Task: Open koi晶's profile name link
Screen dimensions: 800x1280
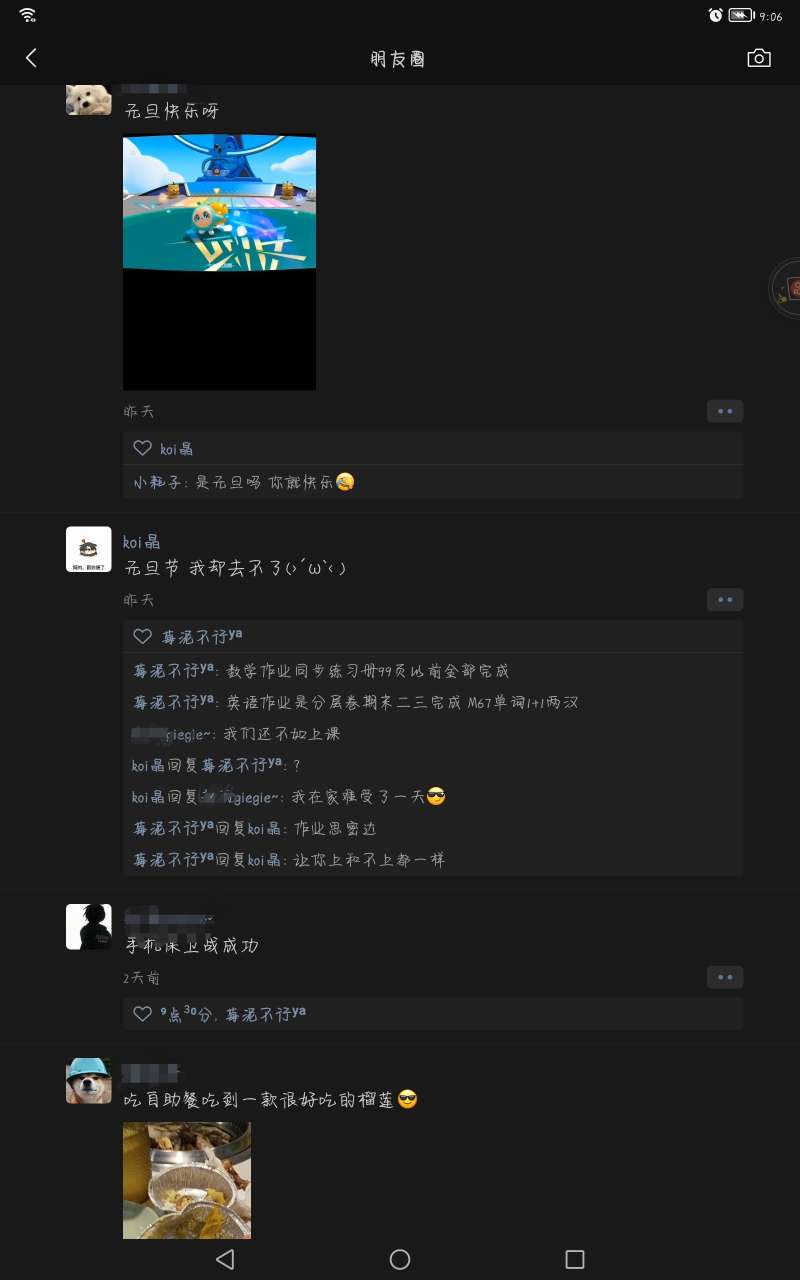Action: (x=142, y=542)
